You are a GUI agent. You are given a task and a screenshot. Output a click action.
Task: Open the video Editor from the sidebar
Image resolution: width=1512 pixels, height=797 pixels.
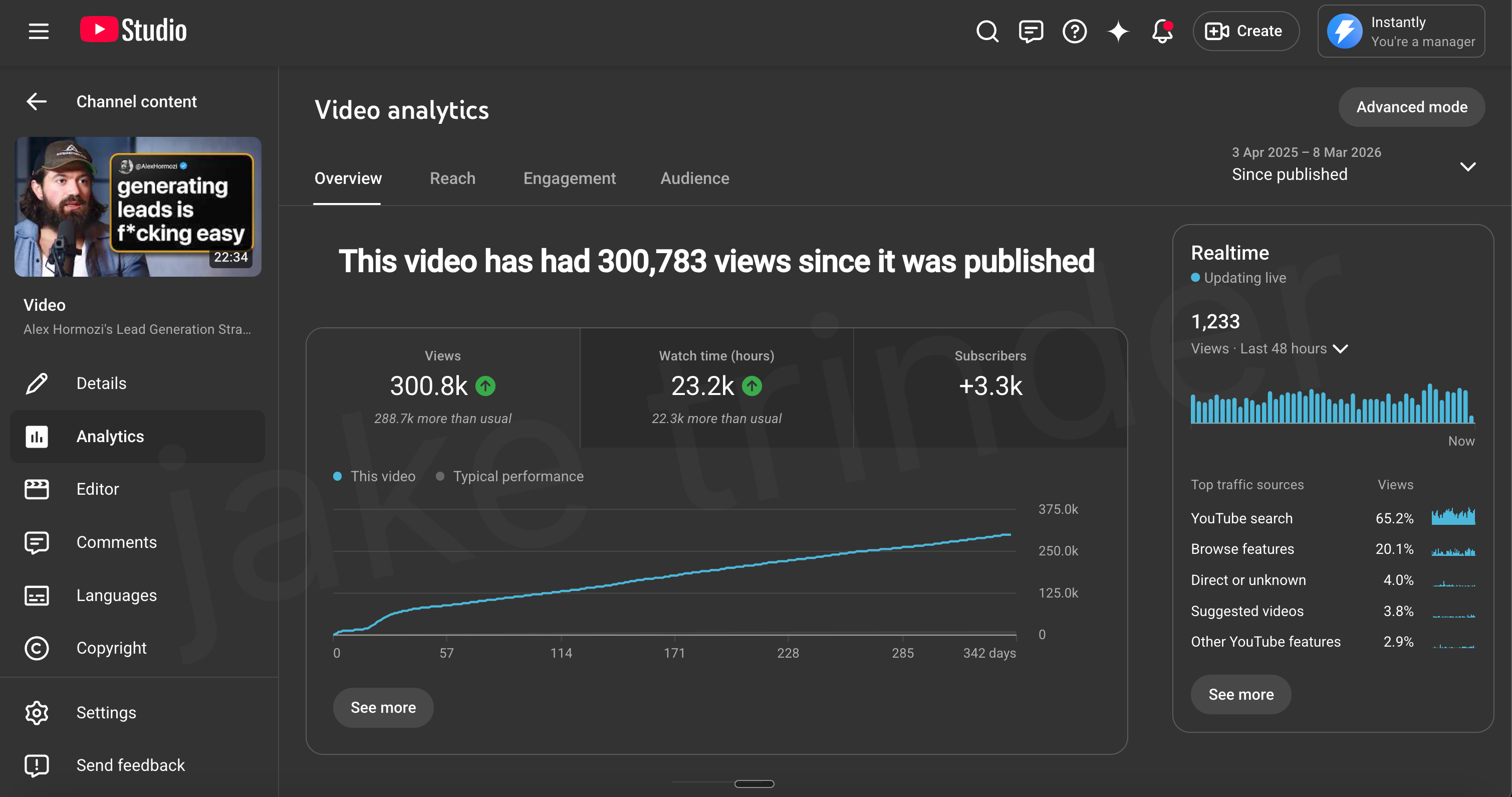98,489
